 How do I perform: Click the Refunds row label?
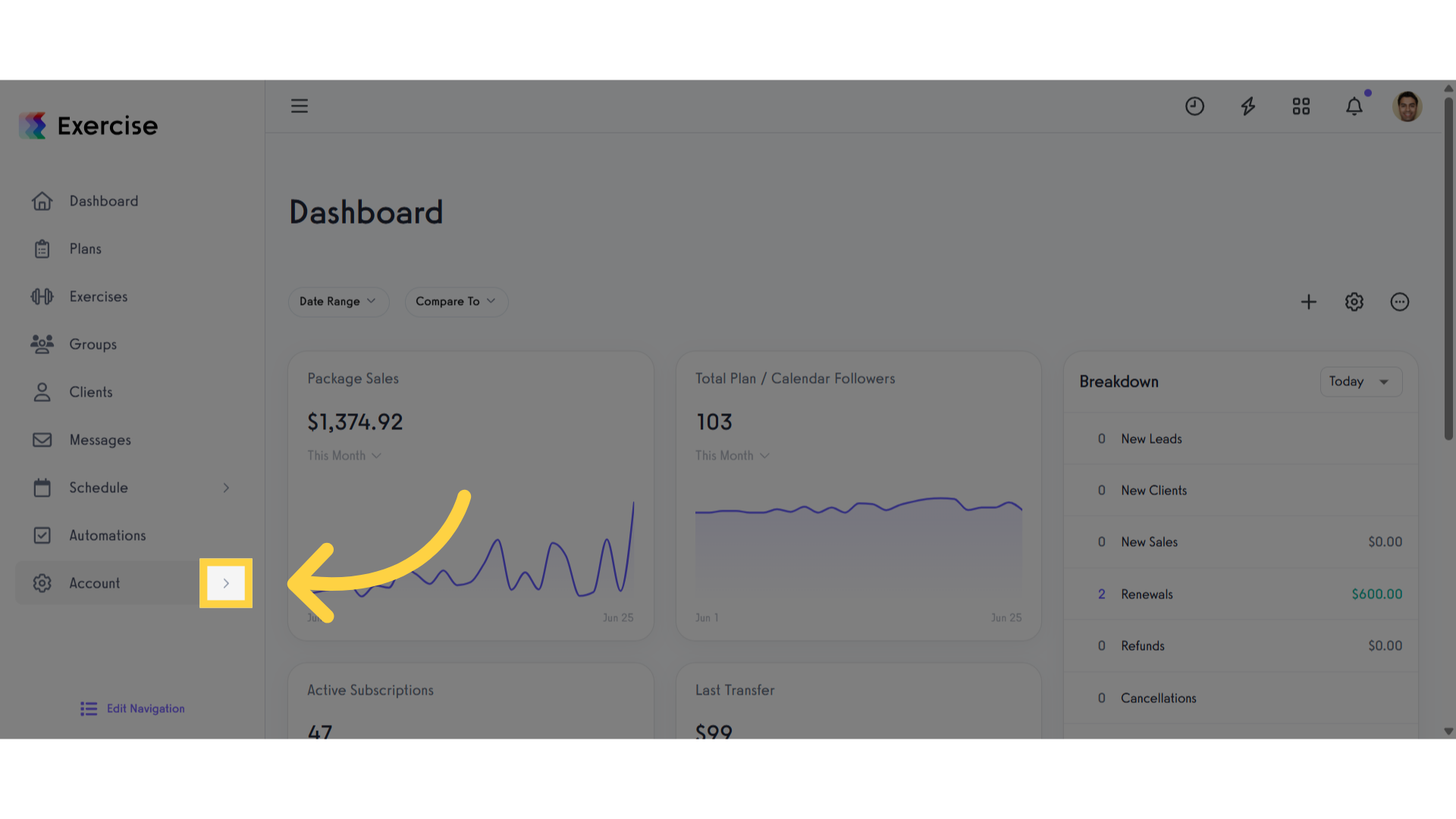click(1143, 646)
